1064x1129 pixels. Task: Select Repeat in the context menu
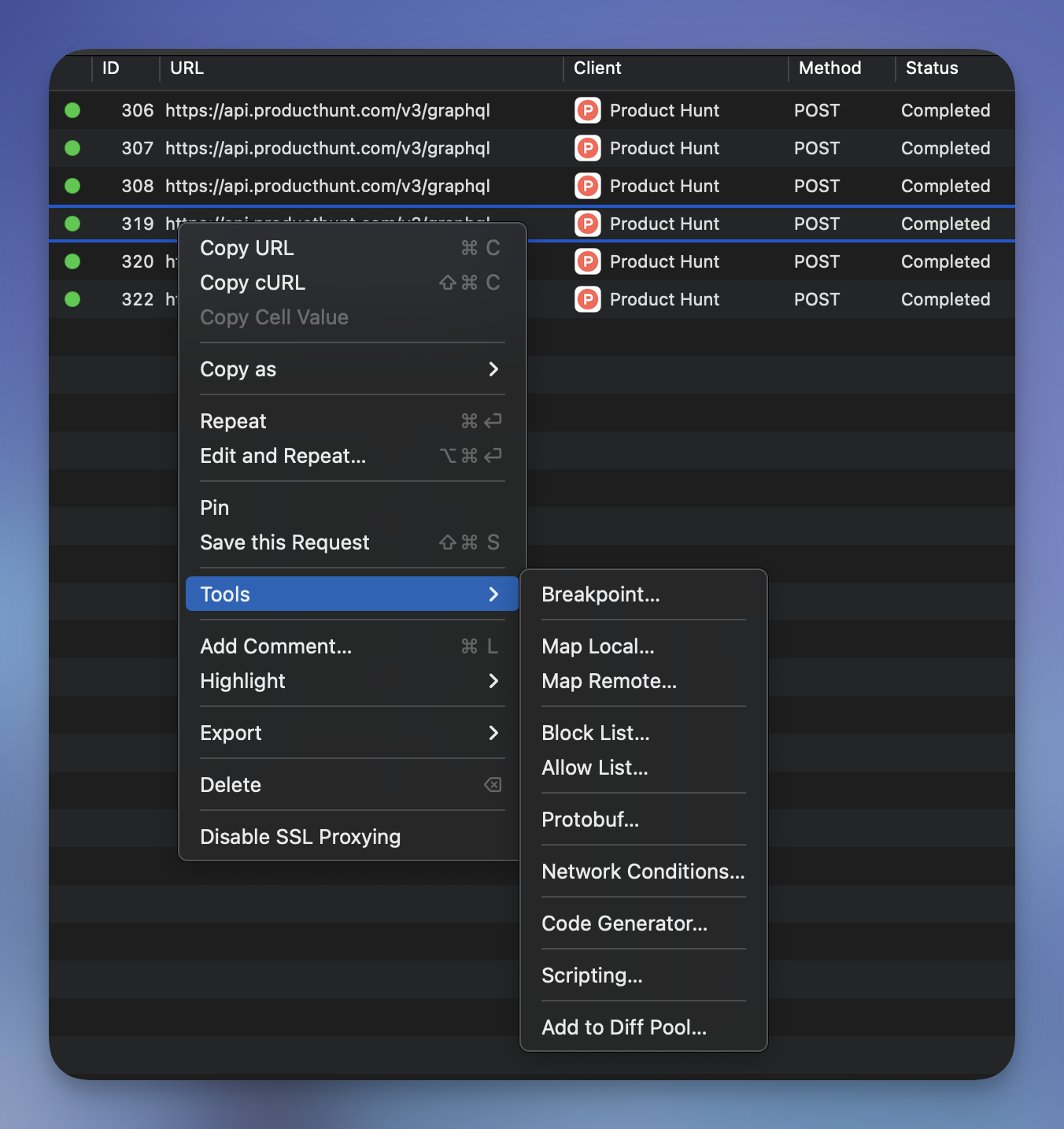[x=352, y=421]
